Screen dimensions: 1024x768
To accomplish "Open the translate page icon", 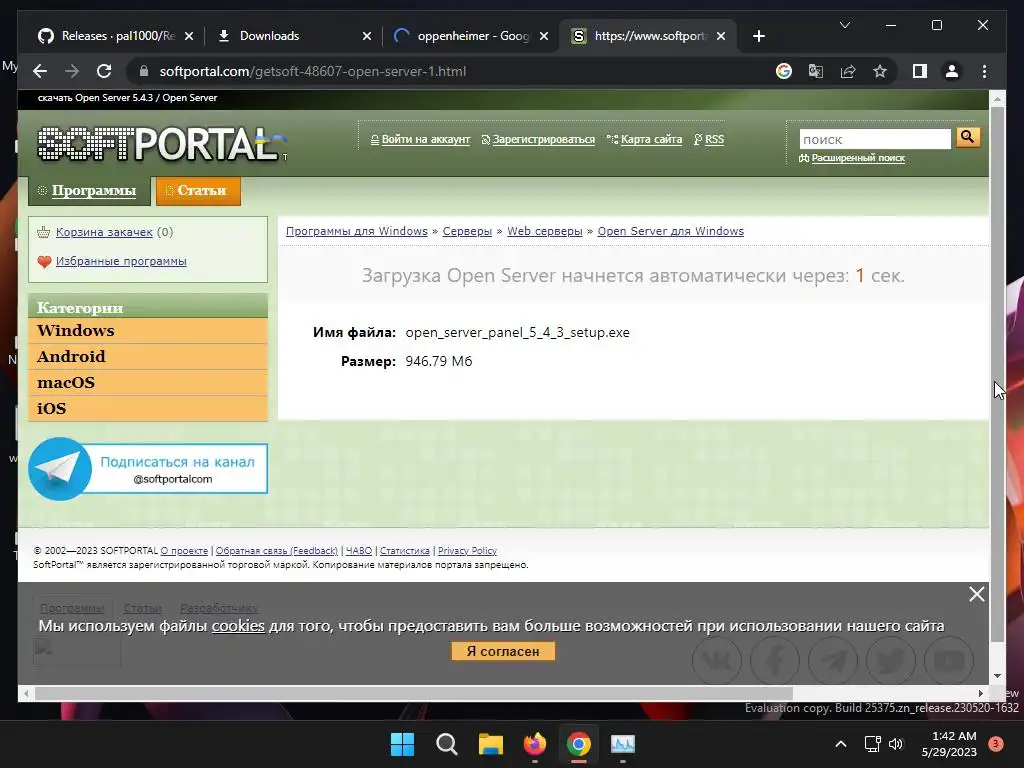I will 816,71.
